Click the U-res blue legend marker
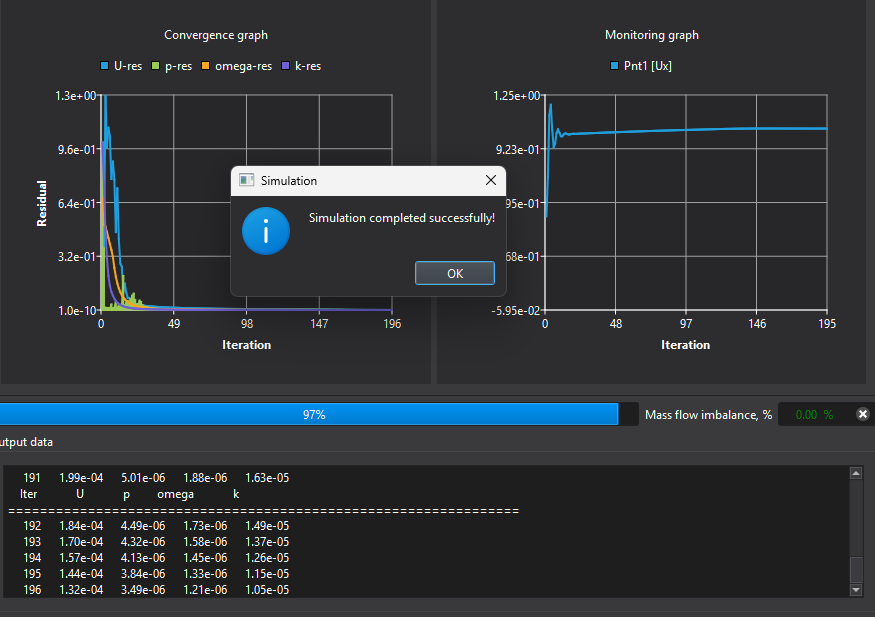The width and height of the screenshot is (875, 617). [105, 66]
